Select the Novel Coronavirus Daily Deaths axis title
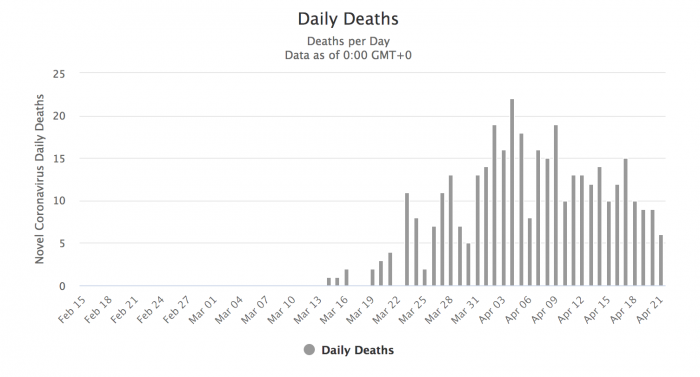Image resolution: width=700 pixels, height=377 pixels. (40, 179)
